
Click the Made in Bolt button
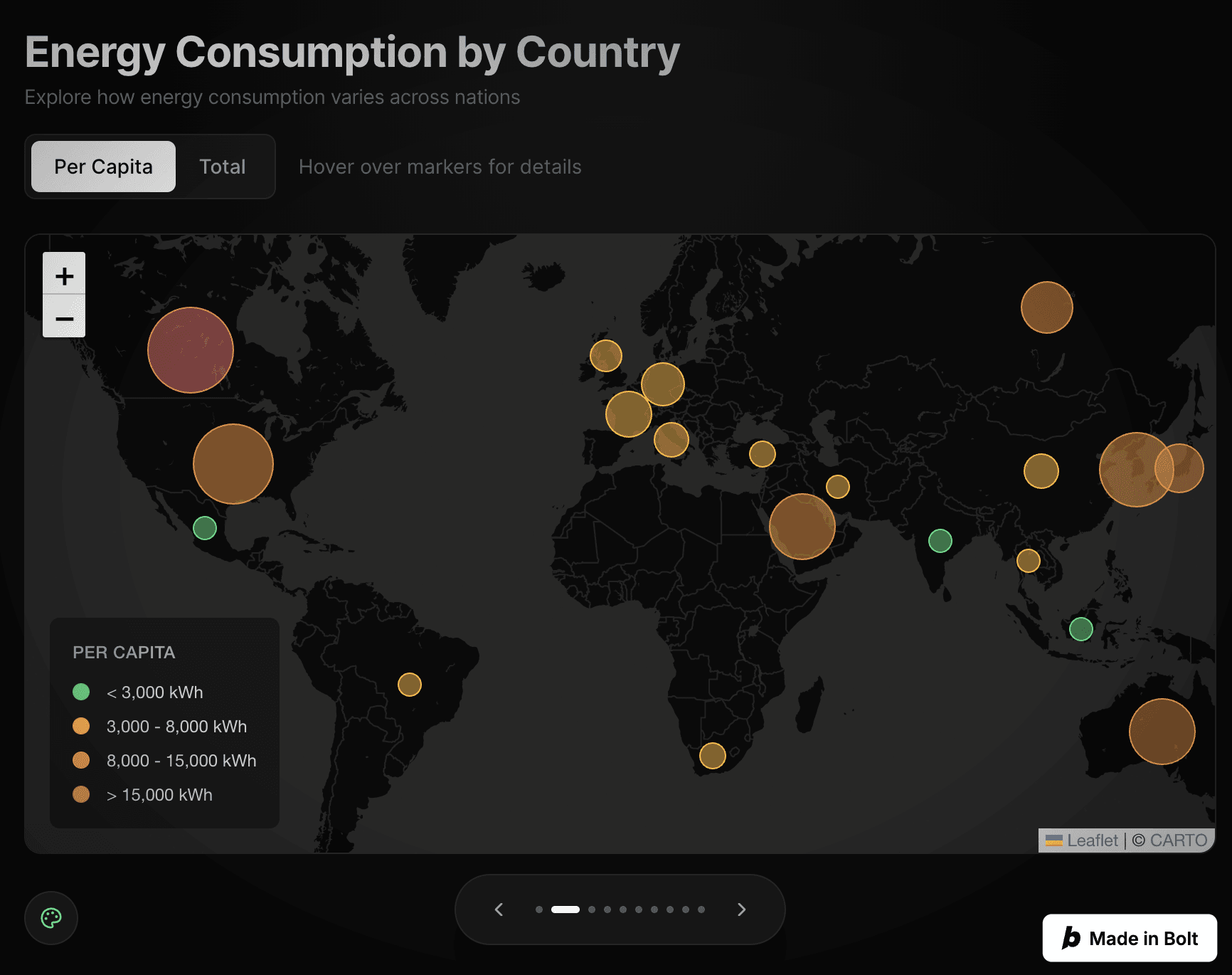(1129, 938)
